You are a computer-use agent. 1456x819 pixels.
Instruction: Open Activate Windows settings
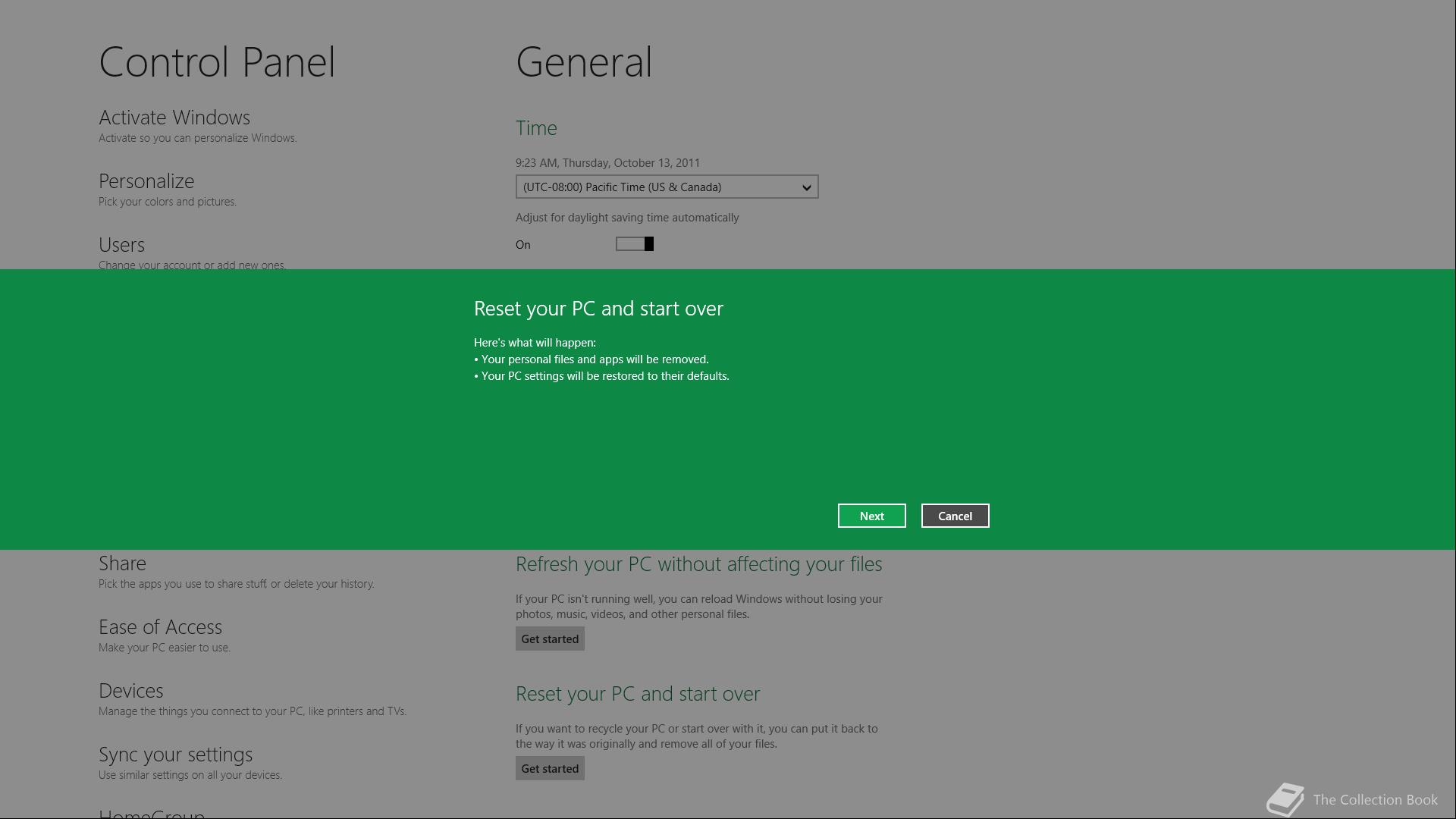coord(174,118)
